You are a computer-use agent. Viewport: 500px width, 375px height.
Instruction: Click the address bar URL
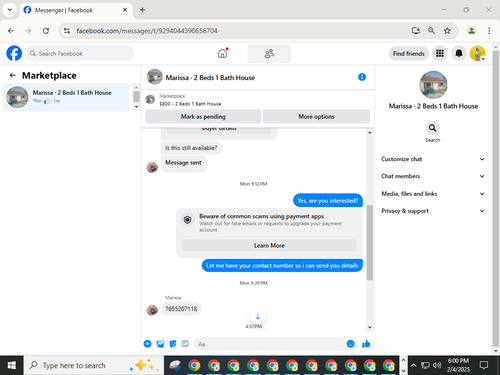pos(147,31)
